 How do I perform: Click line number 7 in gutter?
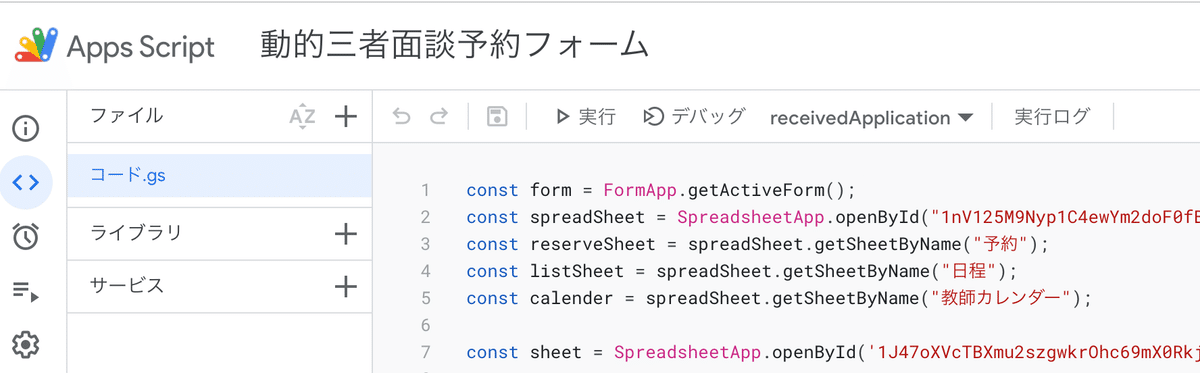point(426,352)
